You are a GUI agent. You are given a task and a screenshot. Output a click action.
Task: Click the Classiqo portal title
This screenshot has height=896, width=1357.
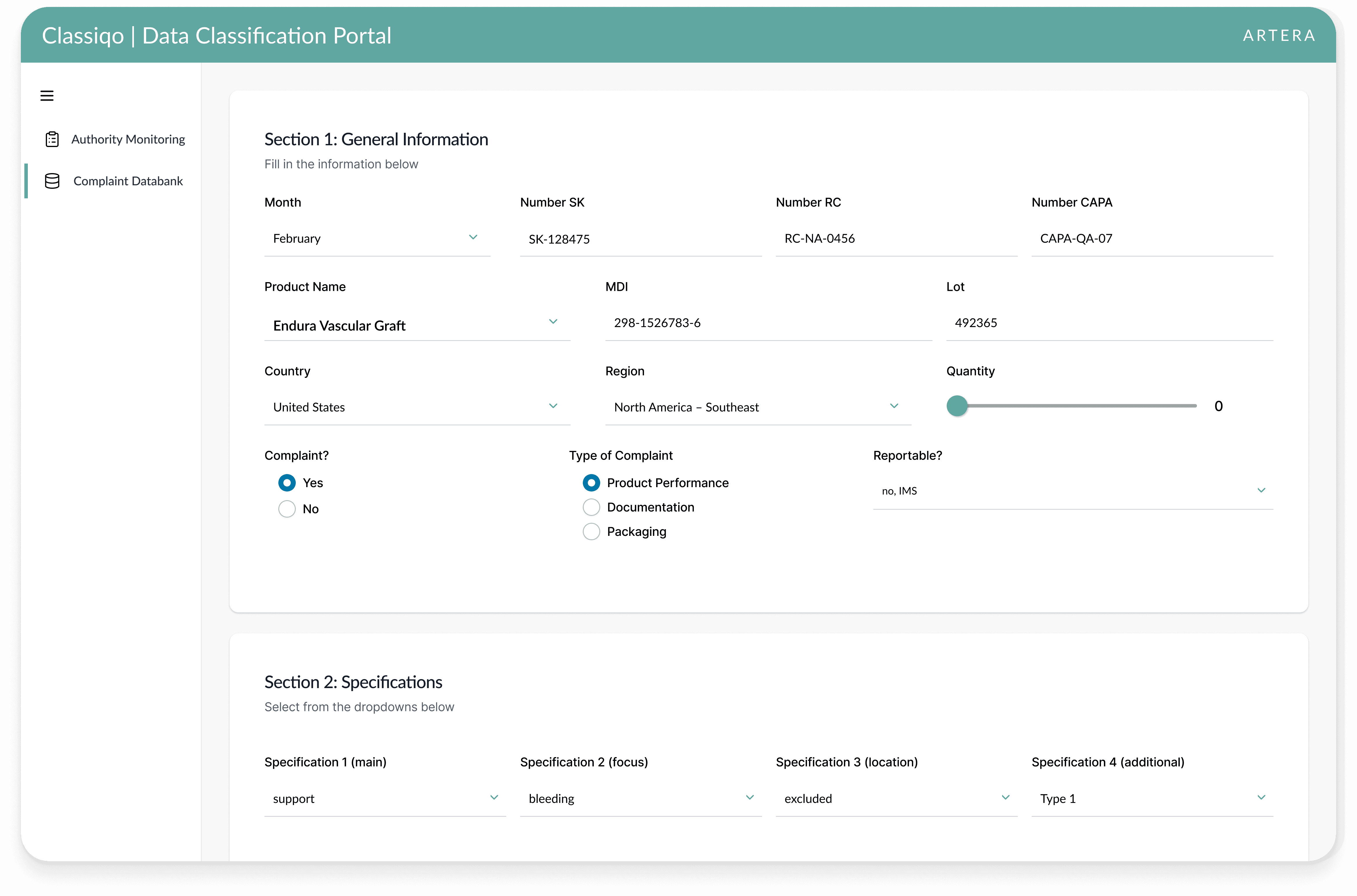coord(217,35)
